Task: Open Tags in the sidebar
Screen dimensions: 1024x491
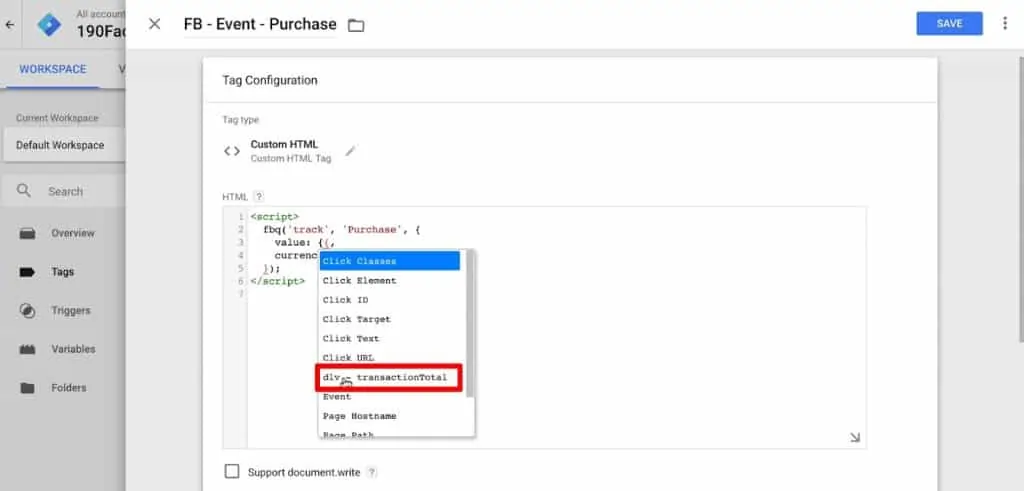Action: coord(63,272)
